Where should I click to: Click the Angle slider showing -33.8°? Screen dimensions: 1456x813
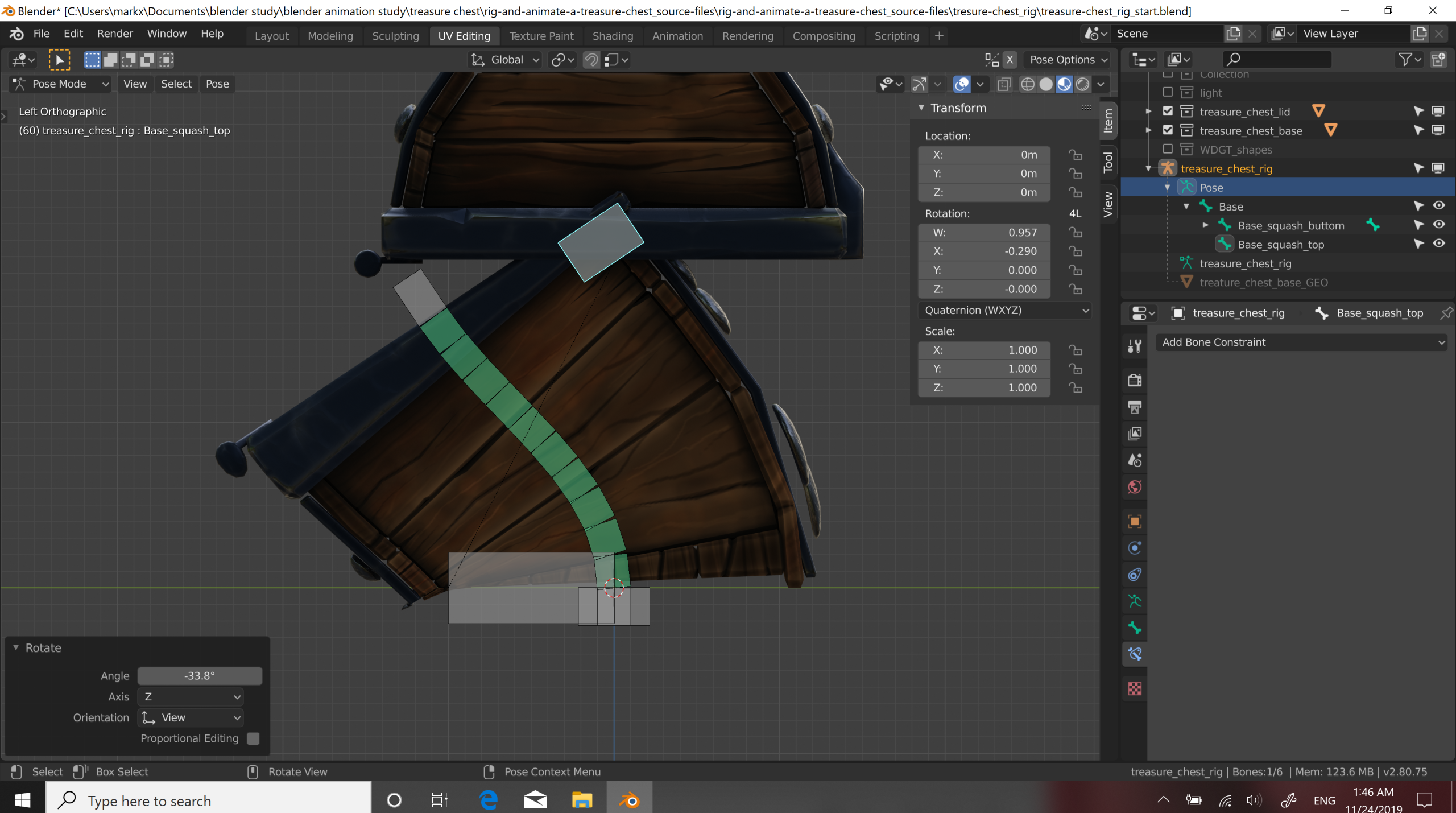click(200, 676)
